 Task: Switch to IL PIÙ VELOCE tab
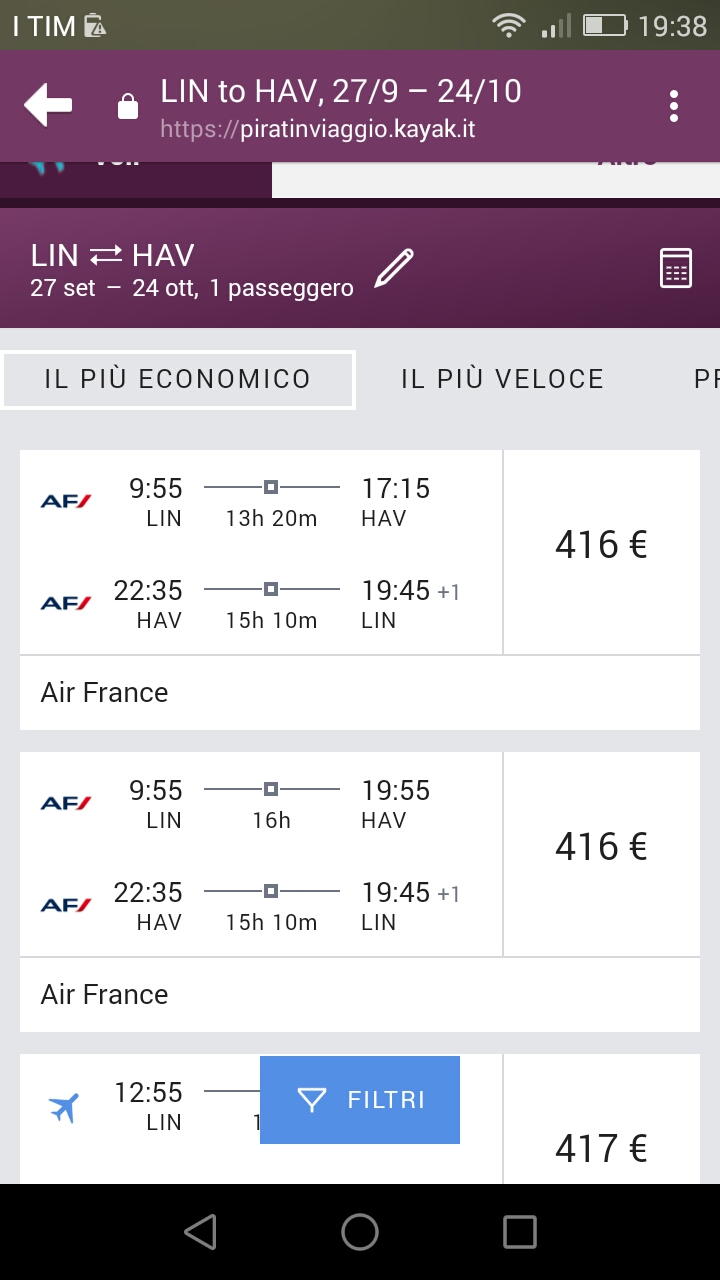coord(502,380)
